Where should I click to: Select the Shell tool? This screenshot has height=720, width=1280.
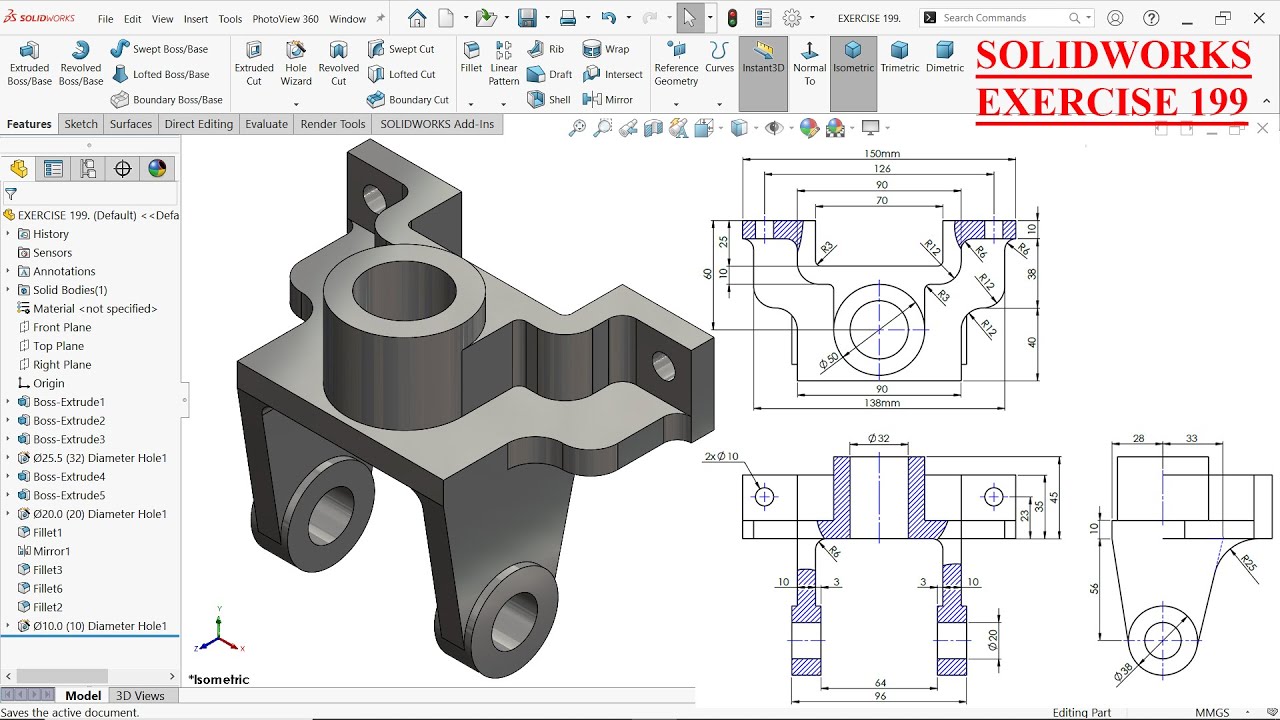point(548,99)
